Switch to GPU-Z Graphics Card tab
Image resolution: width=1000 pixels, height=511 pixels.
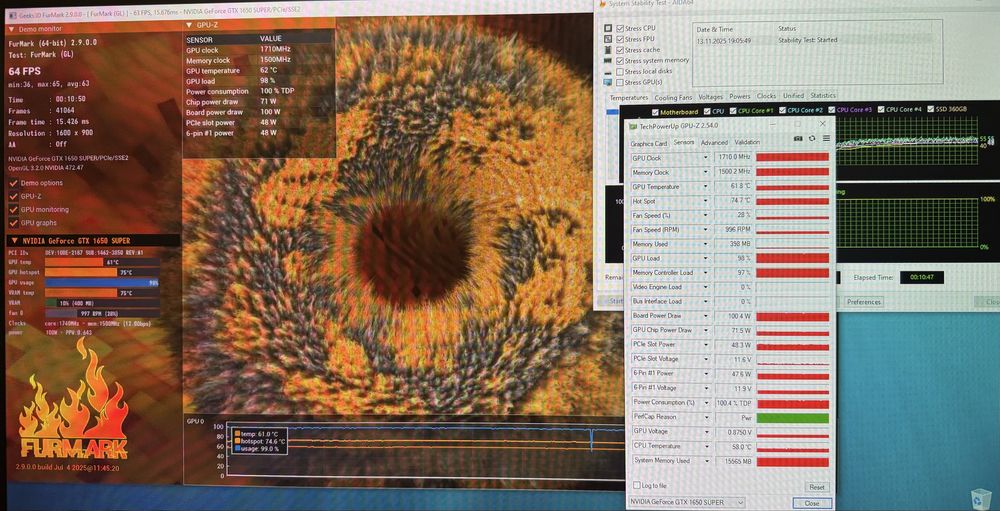pyautogui.click(x=649, y=144)
